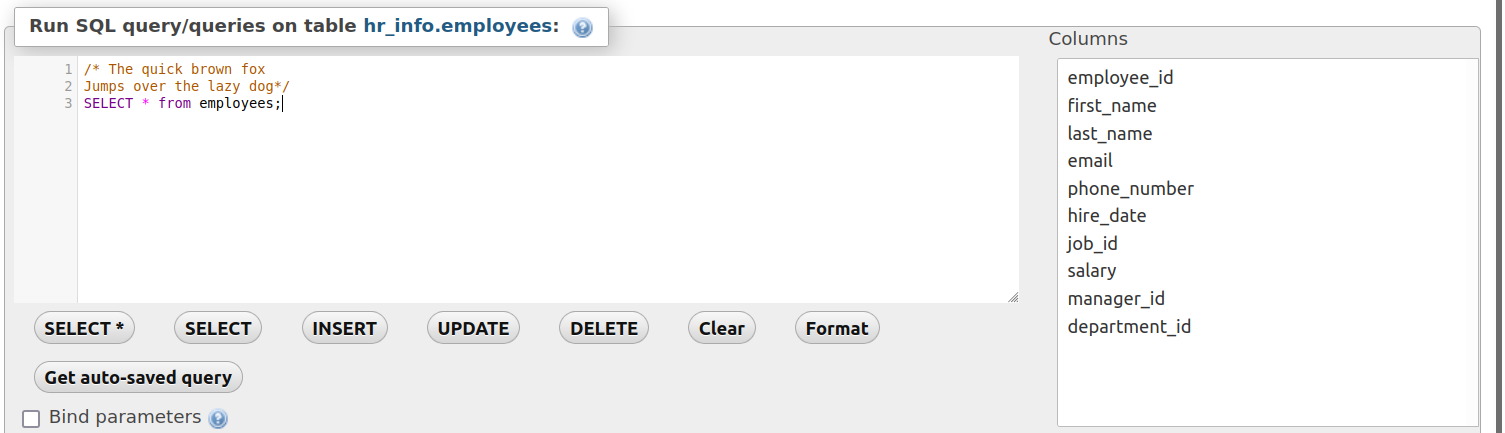This screenshot has width=1505, height=433.
Task: Generate an UPDATE query template
Action: pyautogui.click(x=473, y=328)
